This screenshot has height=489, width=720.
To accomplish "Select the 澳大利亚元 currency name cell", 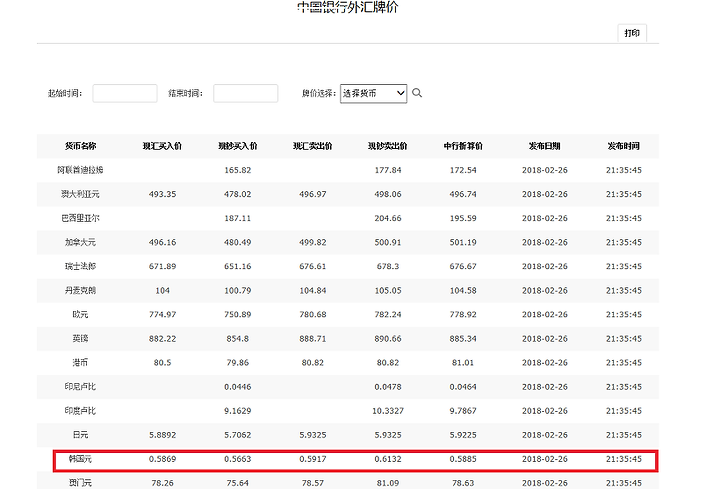I will click(80, 194).
